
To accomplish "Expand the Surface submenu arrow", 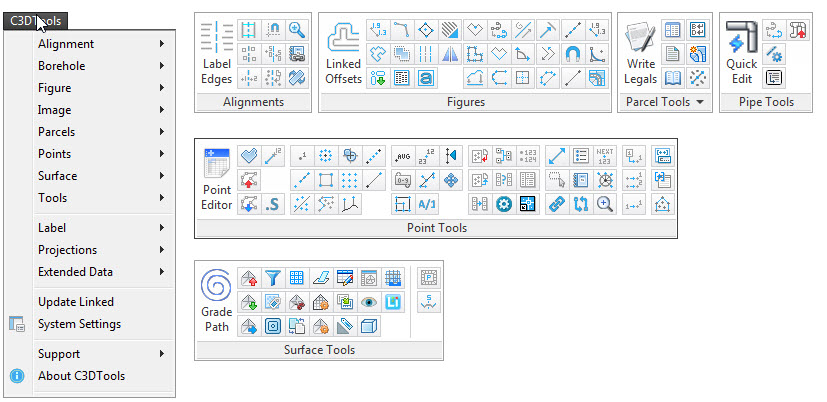I will click(x=162, y=176).
